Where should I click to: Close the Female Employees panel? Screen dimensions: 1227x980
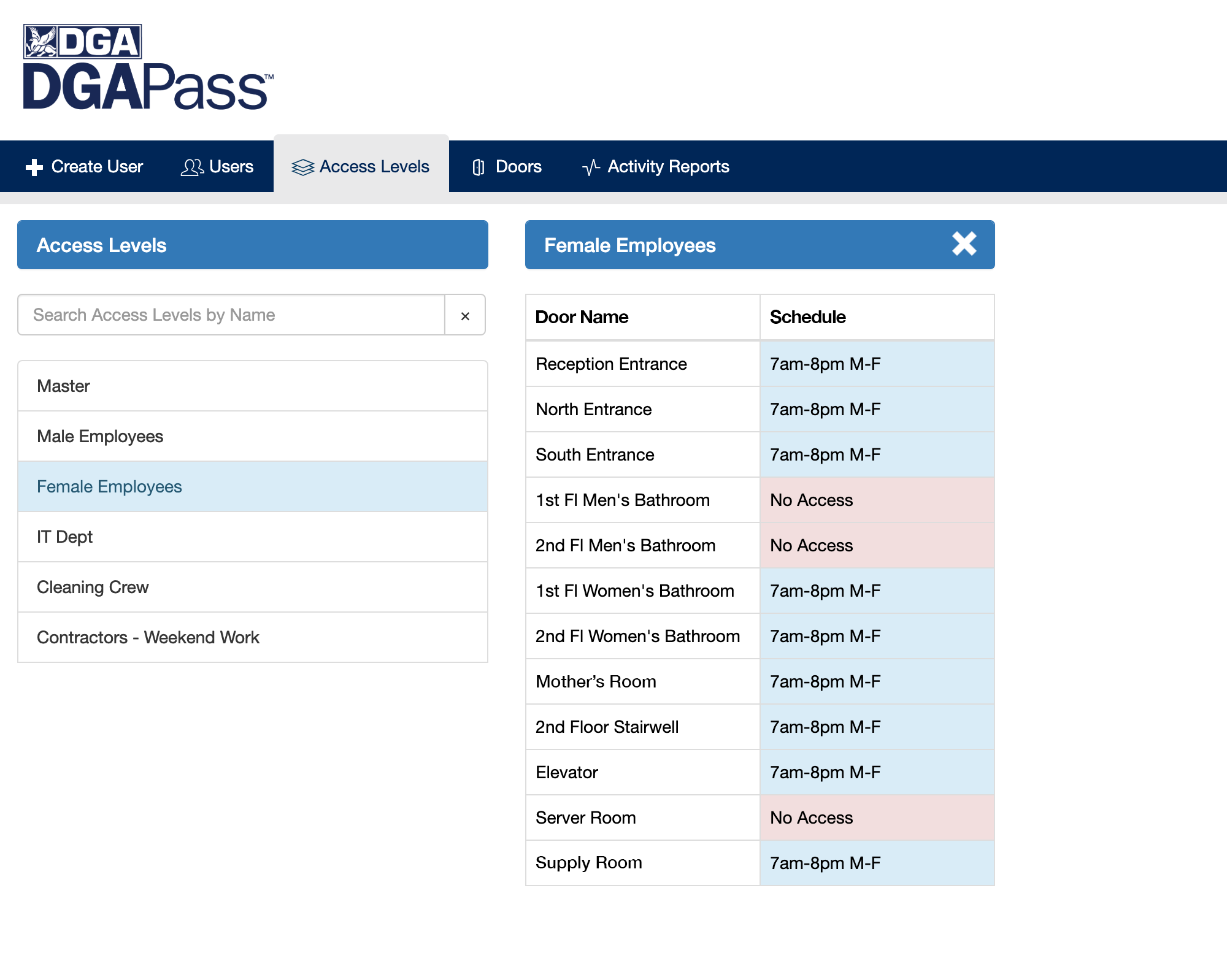click(x=964, y=244)
